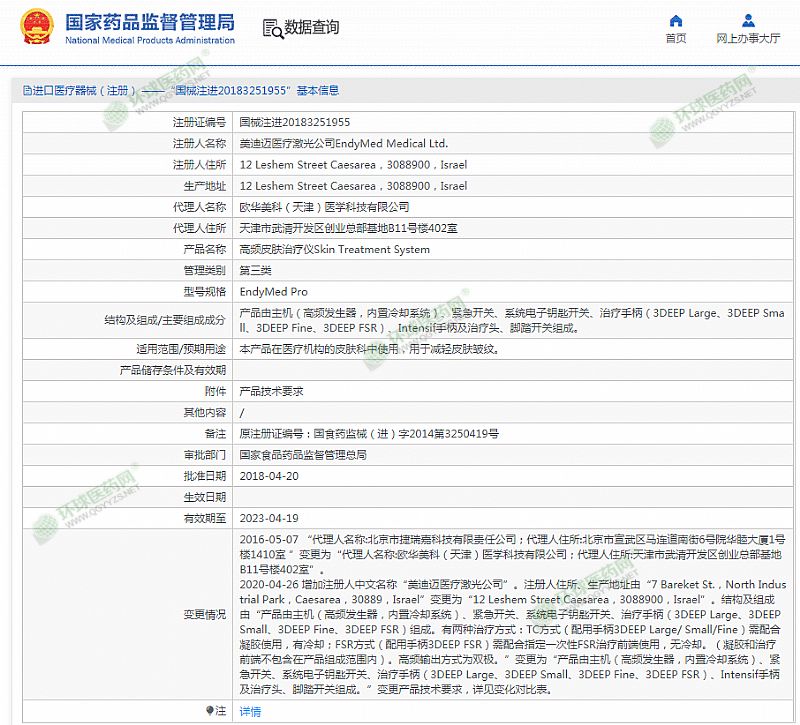Viewport: 800px width, 725px height.
Task: Go to 首页 text label
Action: point(676,39)
